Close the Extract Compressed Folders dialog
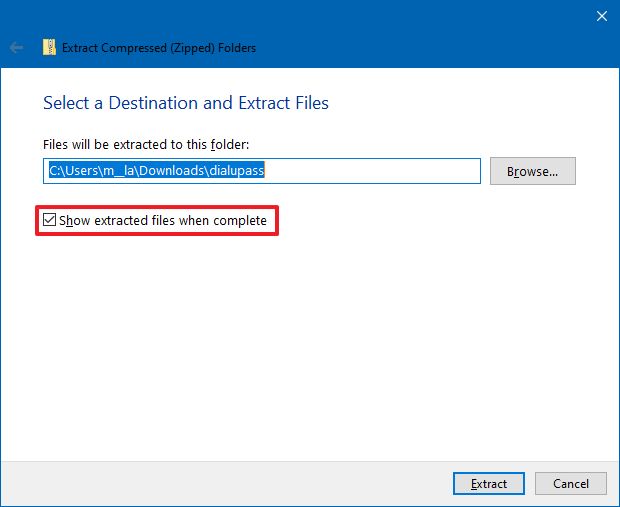The width and height of the screenshot is (620, 507). (602, 16)
